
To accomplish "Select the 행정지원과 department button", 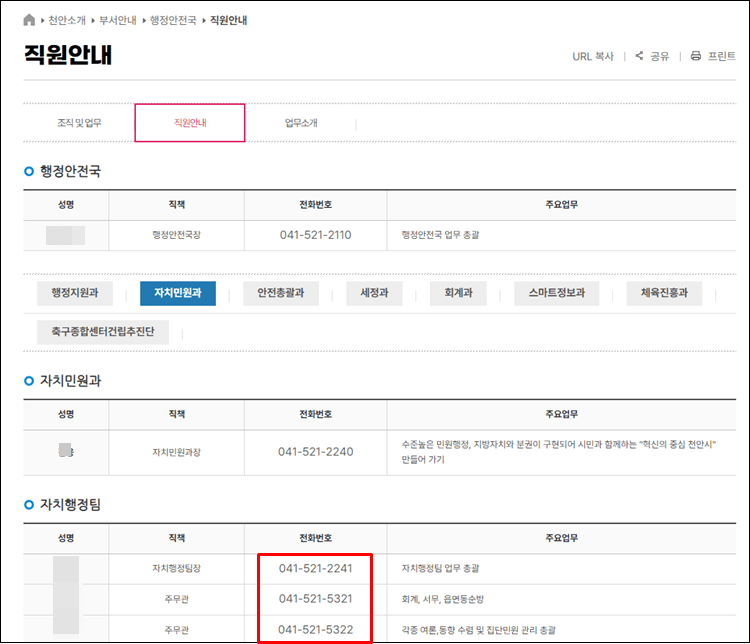I will (75, 293).
